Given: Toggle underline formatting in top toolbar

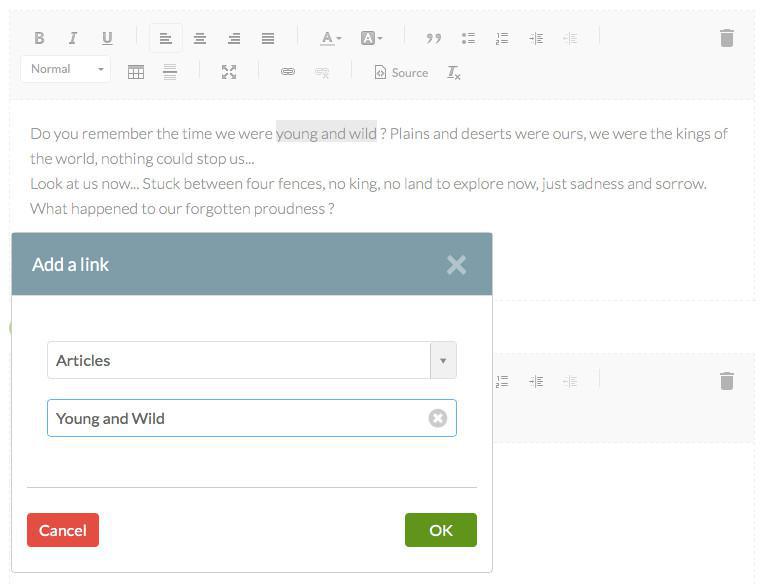Looking at the screenshot, I should tap(107, 38).
